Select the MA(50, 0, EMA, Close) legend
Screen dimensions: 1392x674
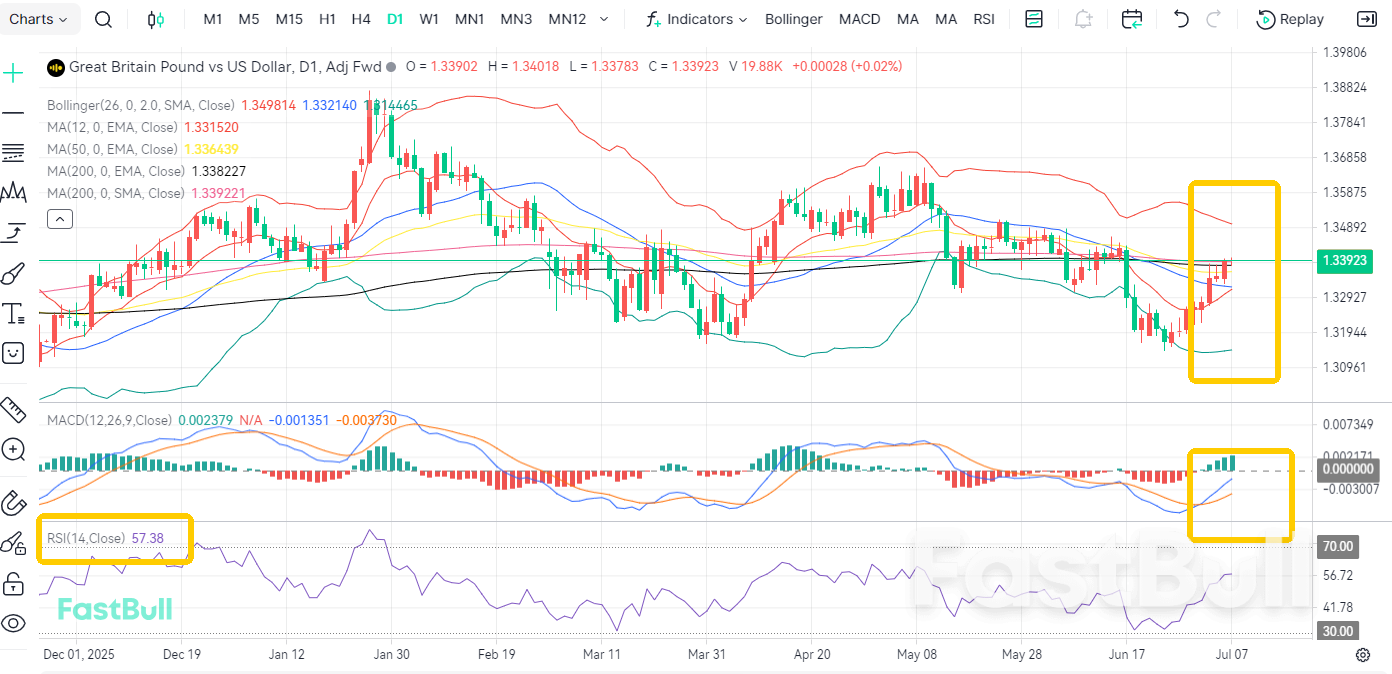[x=112, y=149]
